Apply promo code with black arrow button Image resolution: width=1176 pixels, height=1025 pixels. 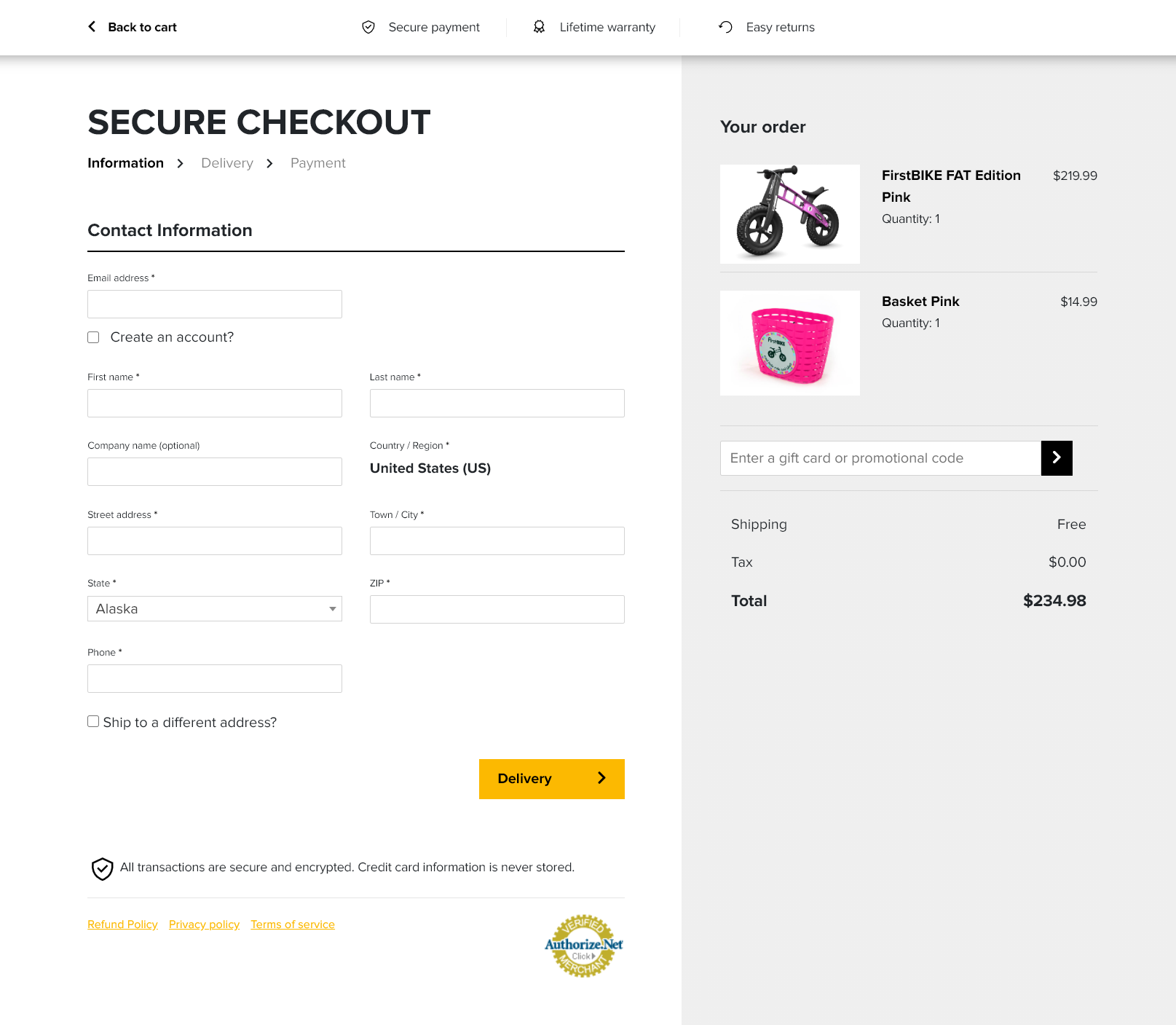coord(1057,458)
